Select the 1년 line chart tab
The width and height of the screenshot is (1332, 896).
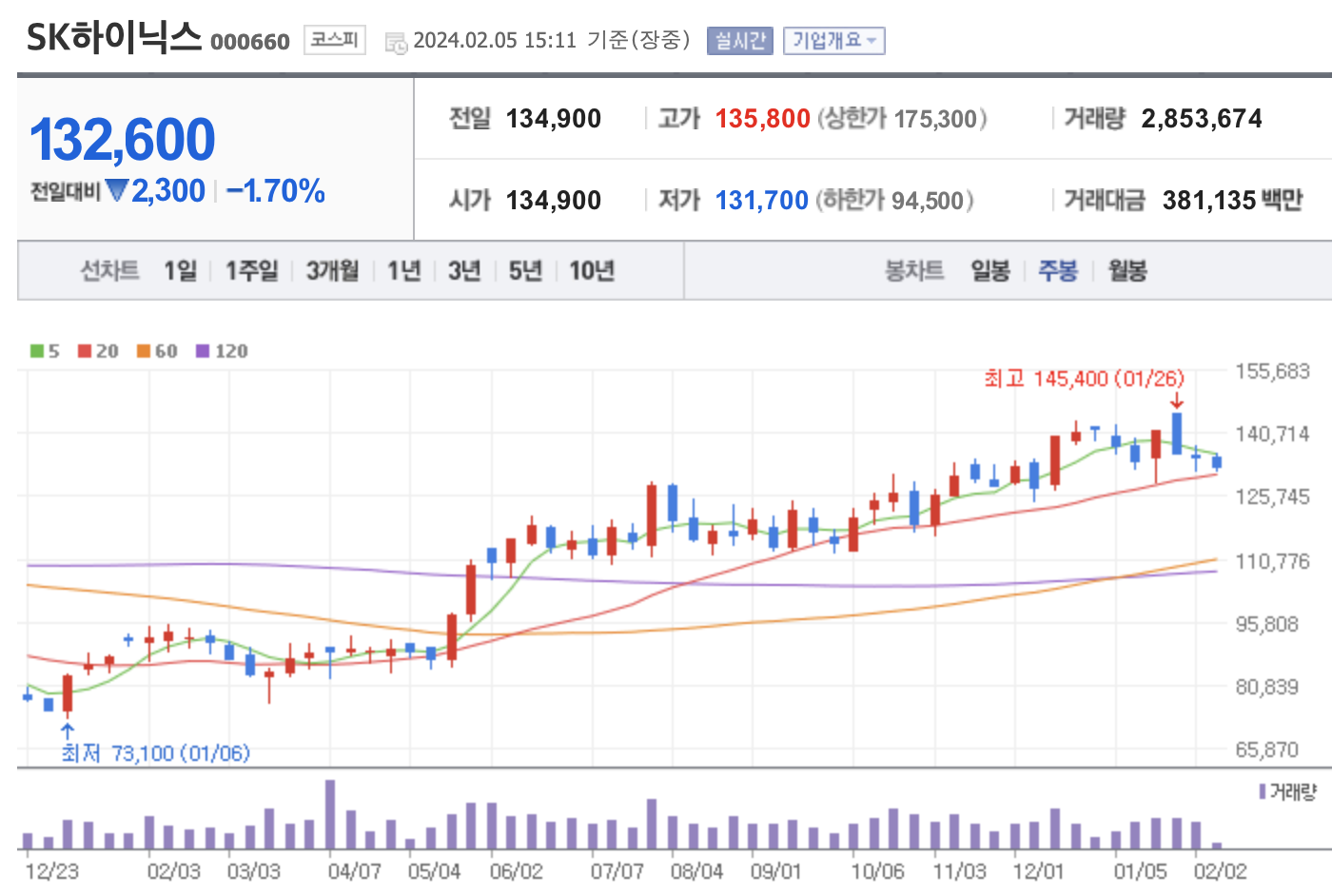403,271
